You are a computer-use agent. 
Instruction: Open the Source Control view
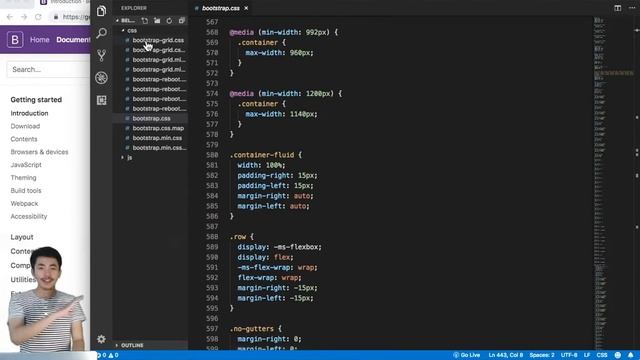101,55
